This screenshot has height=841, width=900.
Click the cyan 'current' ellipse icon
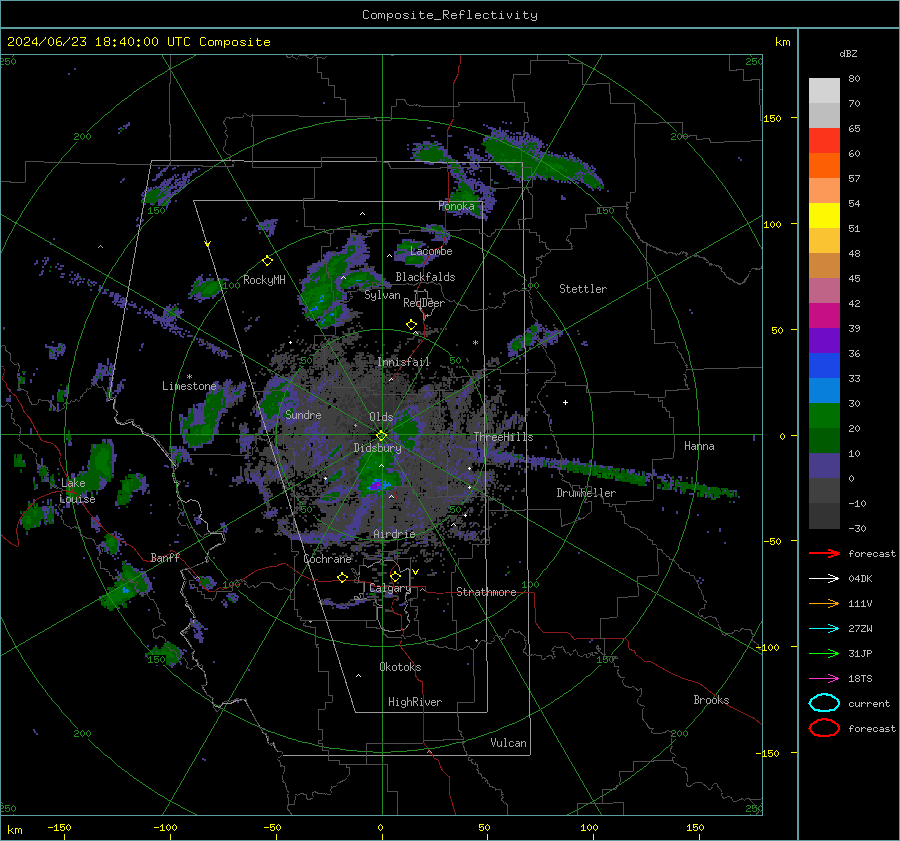pyautogui.click(x=824, y=703)
